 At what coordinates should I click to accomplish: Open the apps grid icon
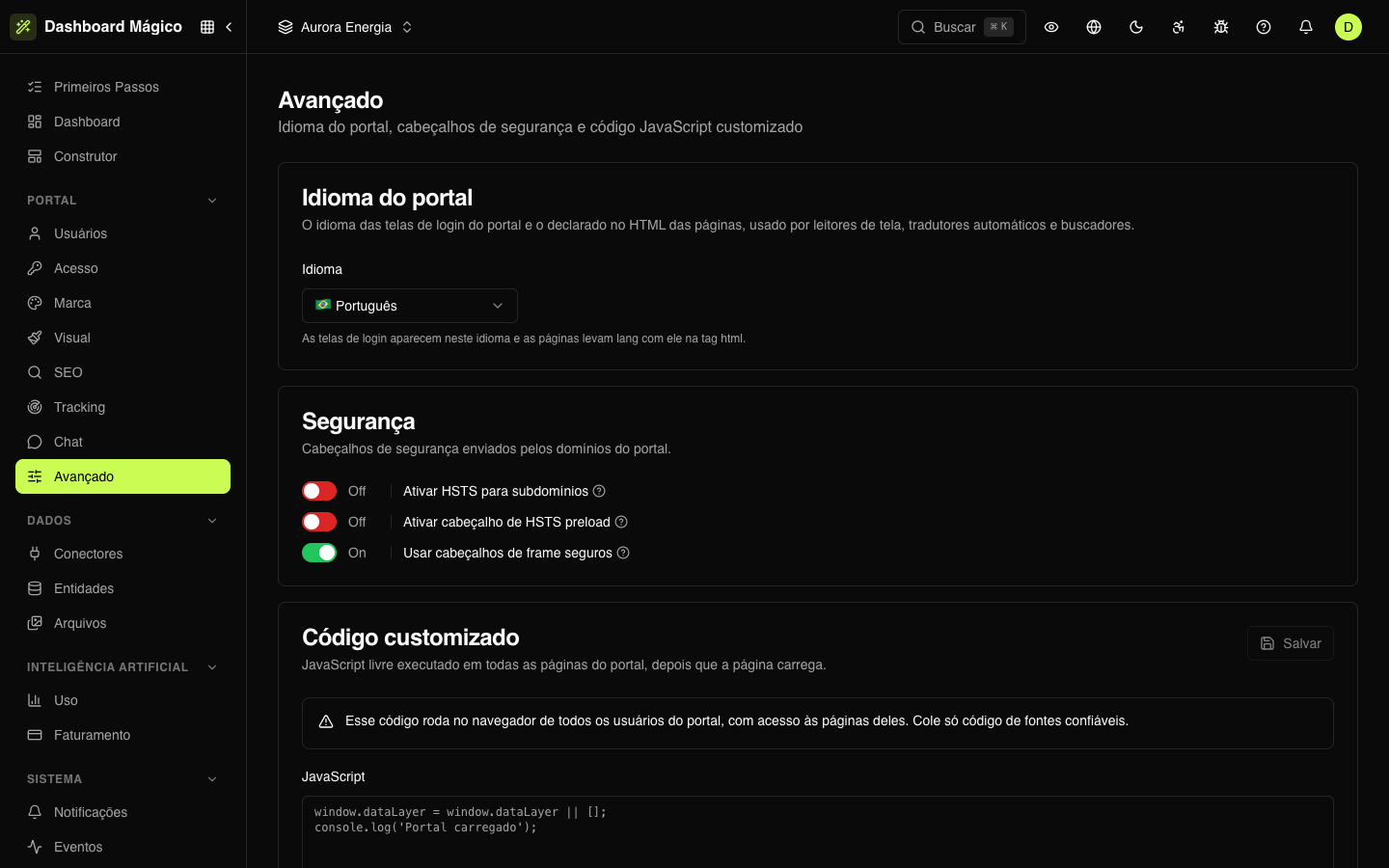pos(207,27)
